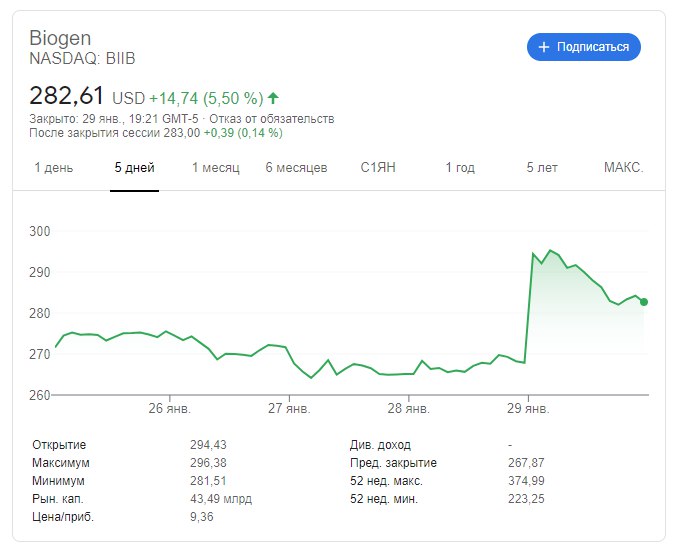Click the 26 янв. axis label

click(170, 409)
